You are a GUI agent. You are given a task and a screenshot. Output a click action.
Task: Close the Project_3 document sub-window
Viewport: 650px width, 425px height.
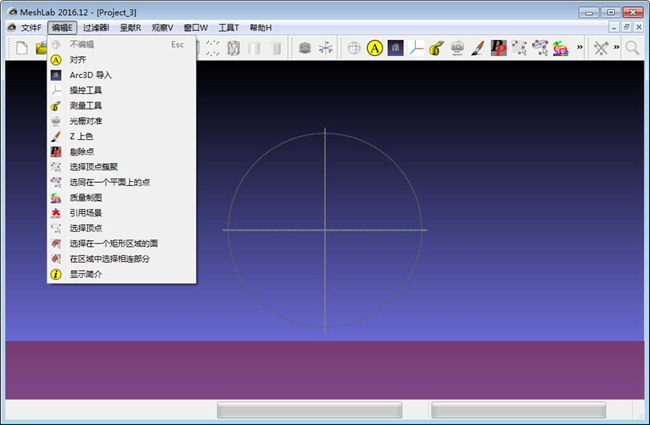click(639, 27)
